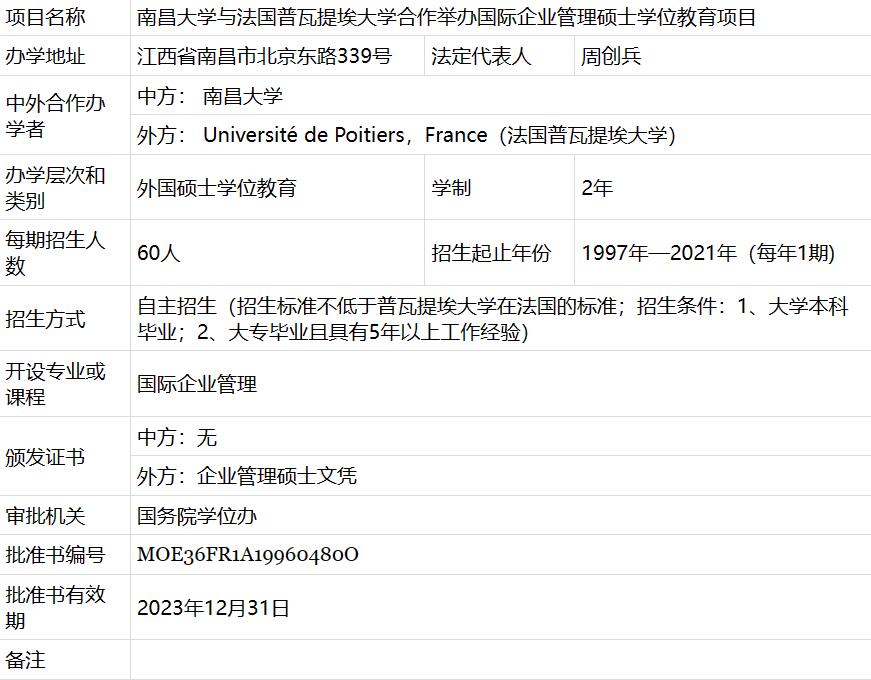Select the 颁发证书 label
Viewport: 871px width, 680px height.
tap(45, 457)
